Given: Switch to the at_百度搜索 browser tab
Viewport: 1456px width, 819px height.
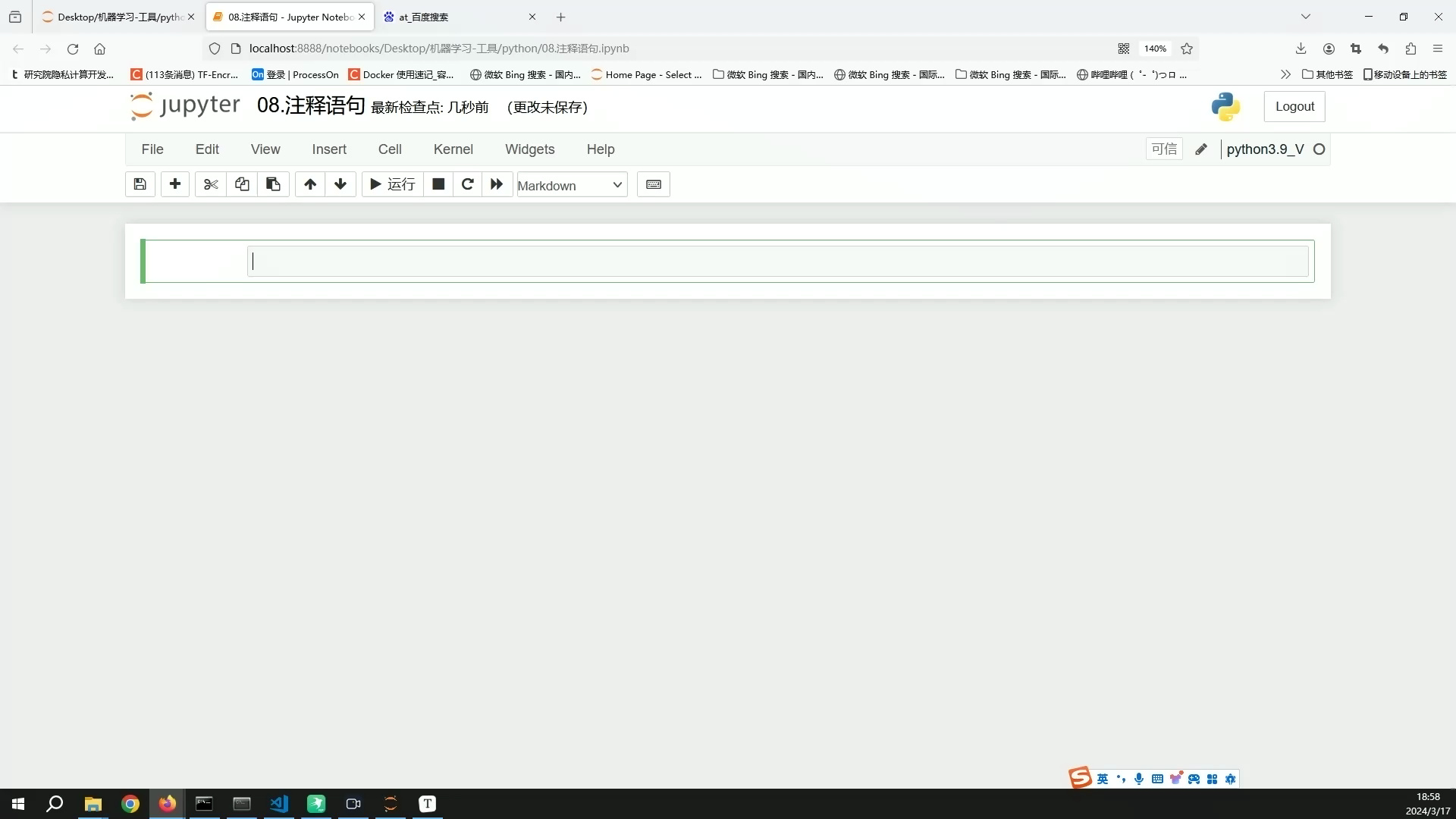Looking at the screenshot, I should (460, 17).
